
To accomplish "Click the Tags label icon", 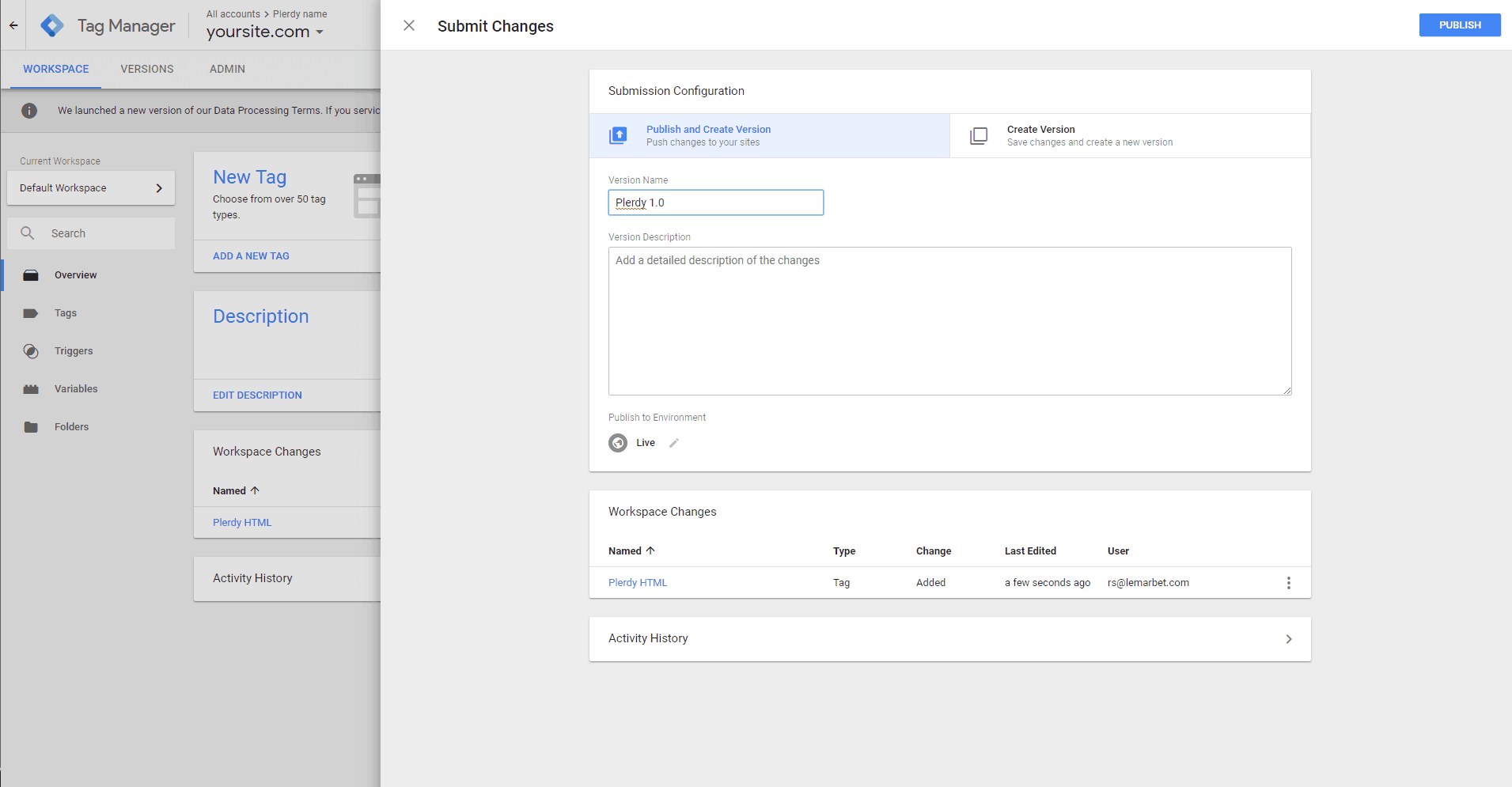I will (x=31, y=313).
